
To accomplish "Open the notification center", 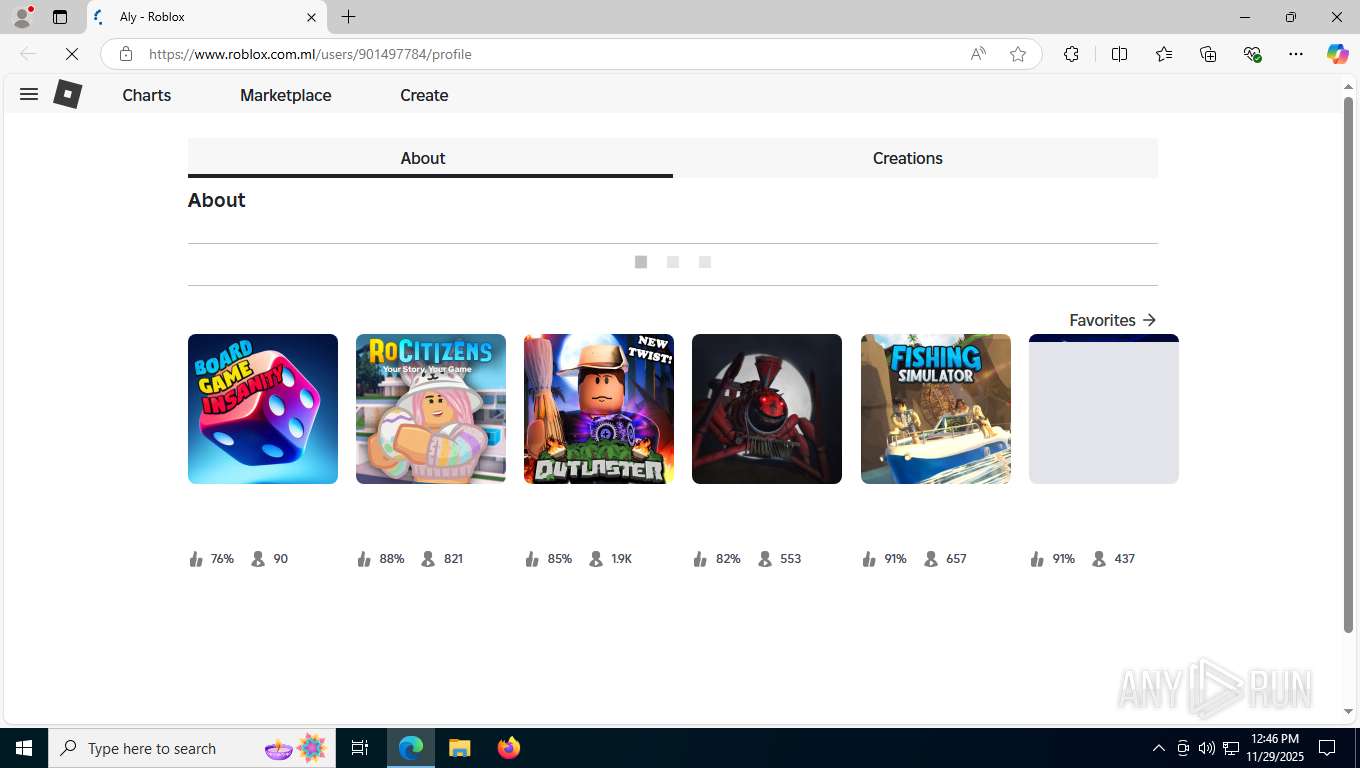I will [1327, 748].
